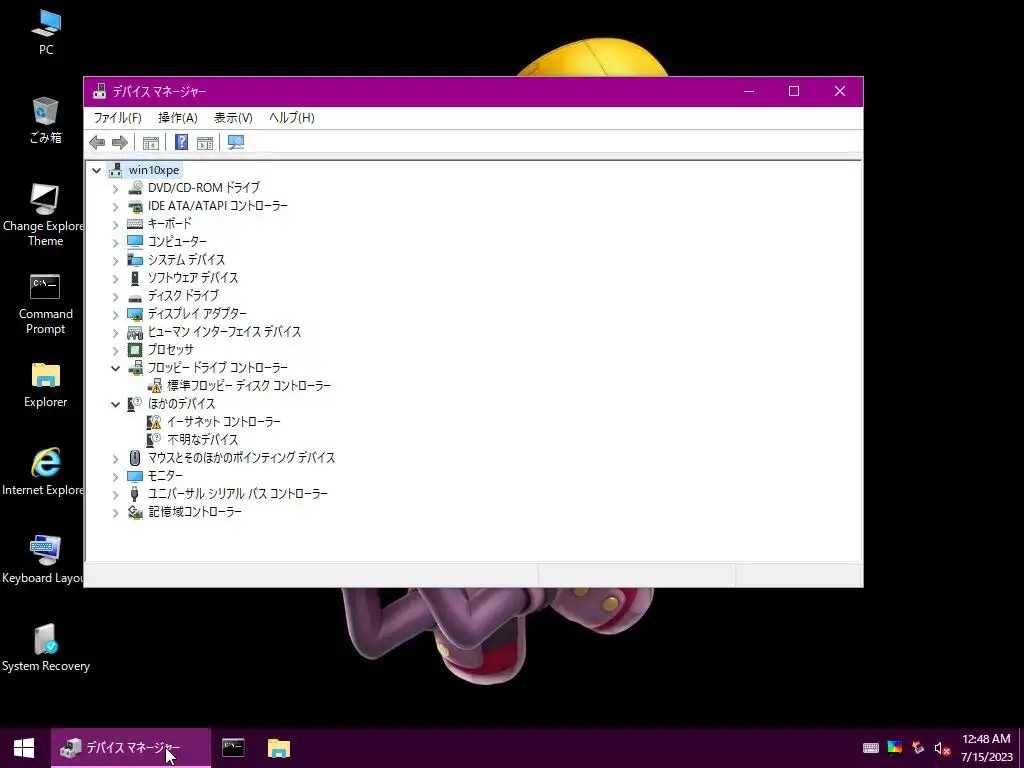This screenshot has width=1024, height=768.
Task: Open the ファイル(F) menu
Action: pyautogui.click(x=118, y=118)
